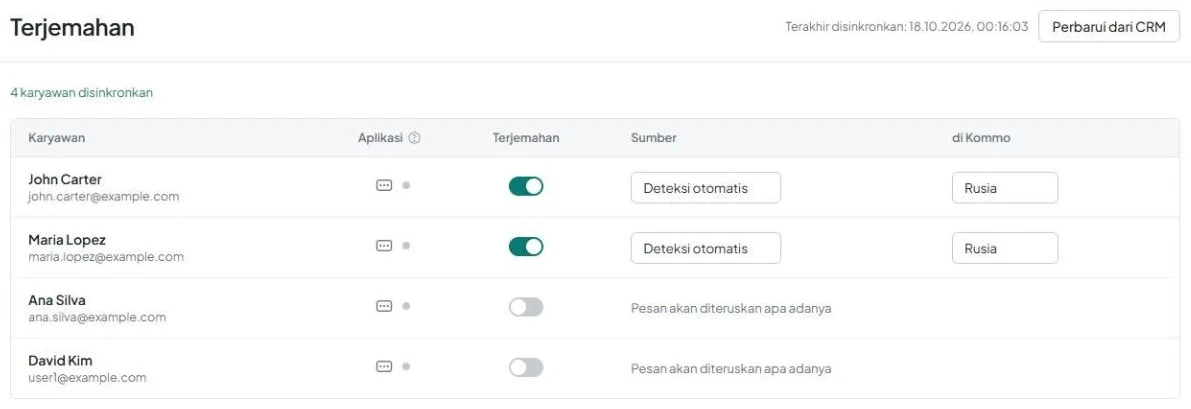Enable translation for Ana Silva
The image size is (1191, 409).
[x=526, y=307]
